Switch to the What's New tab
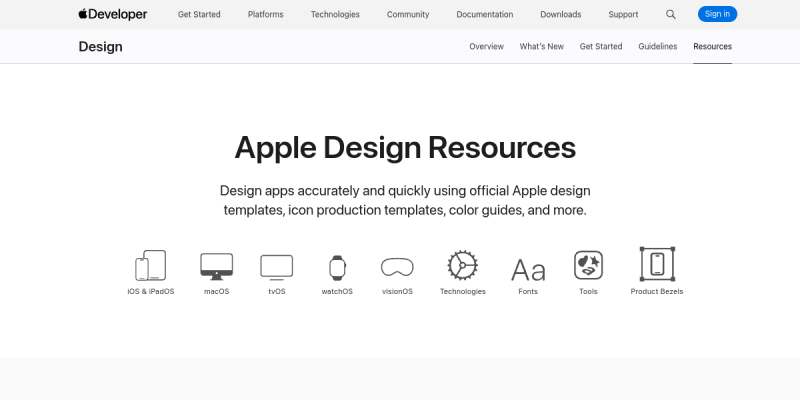800x400 pixels. coord(541,46)
